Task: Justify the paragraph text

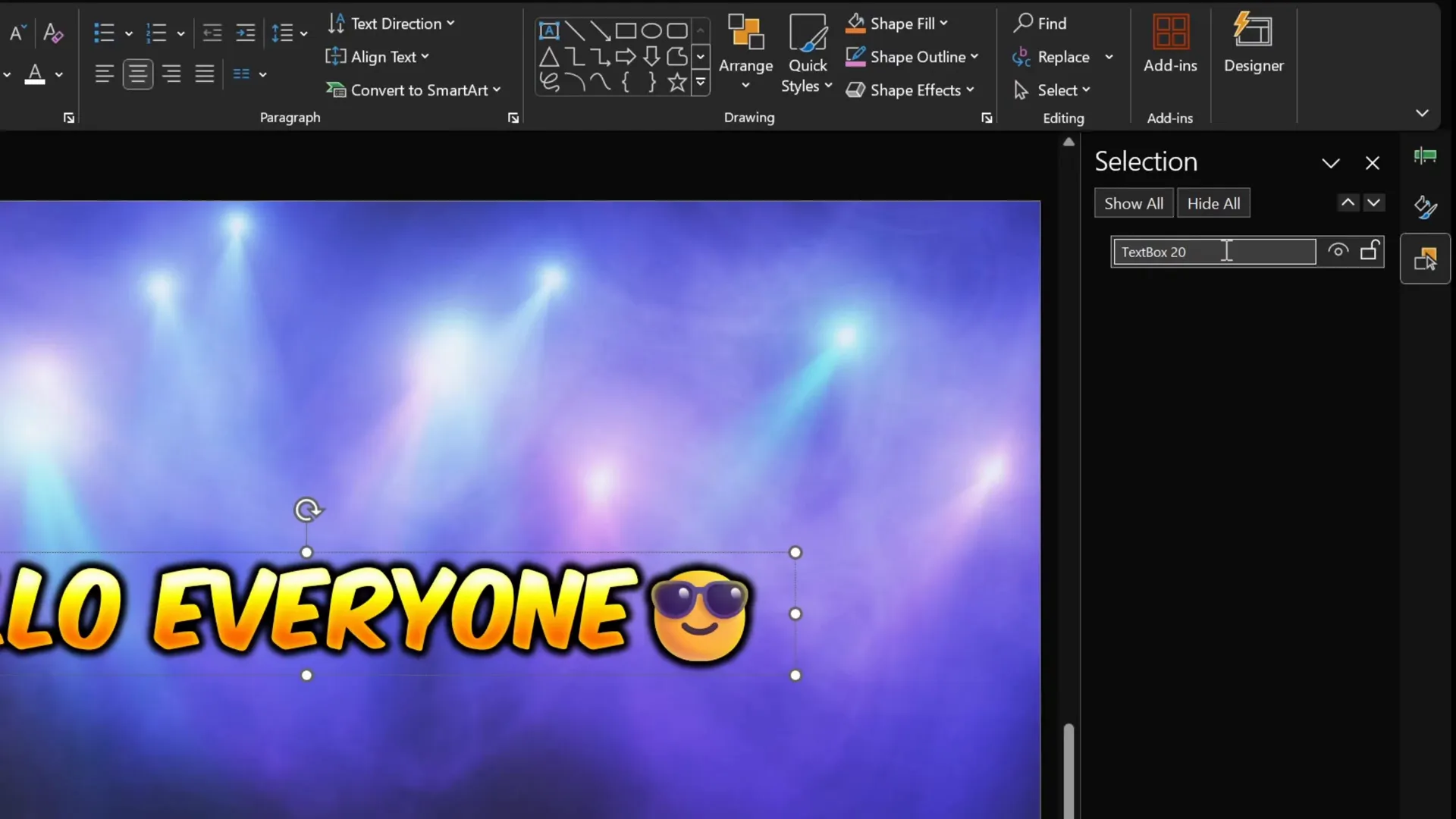Action: pyautogui.click(x=205, y=74)
